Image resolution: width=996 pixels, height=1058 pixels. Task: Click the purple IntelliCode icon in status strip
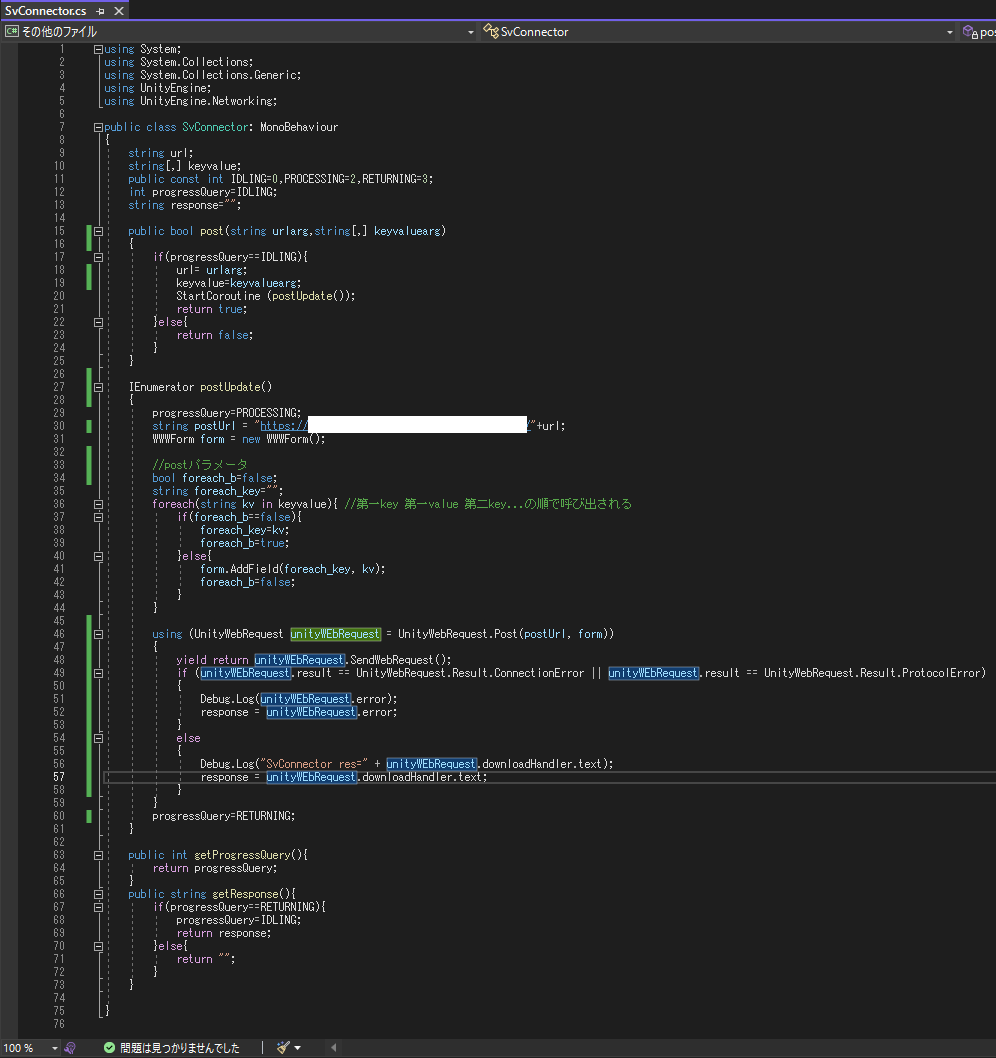[x=70, y=1048]
